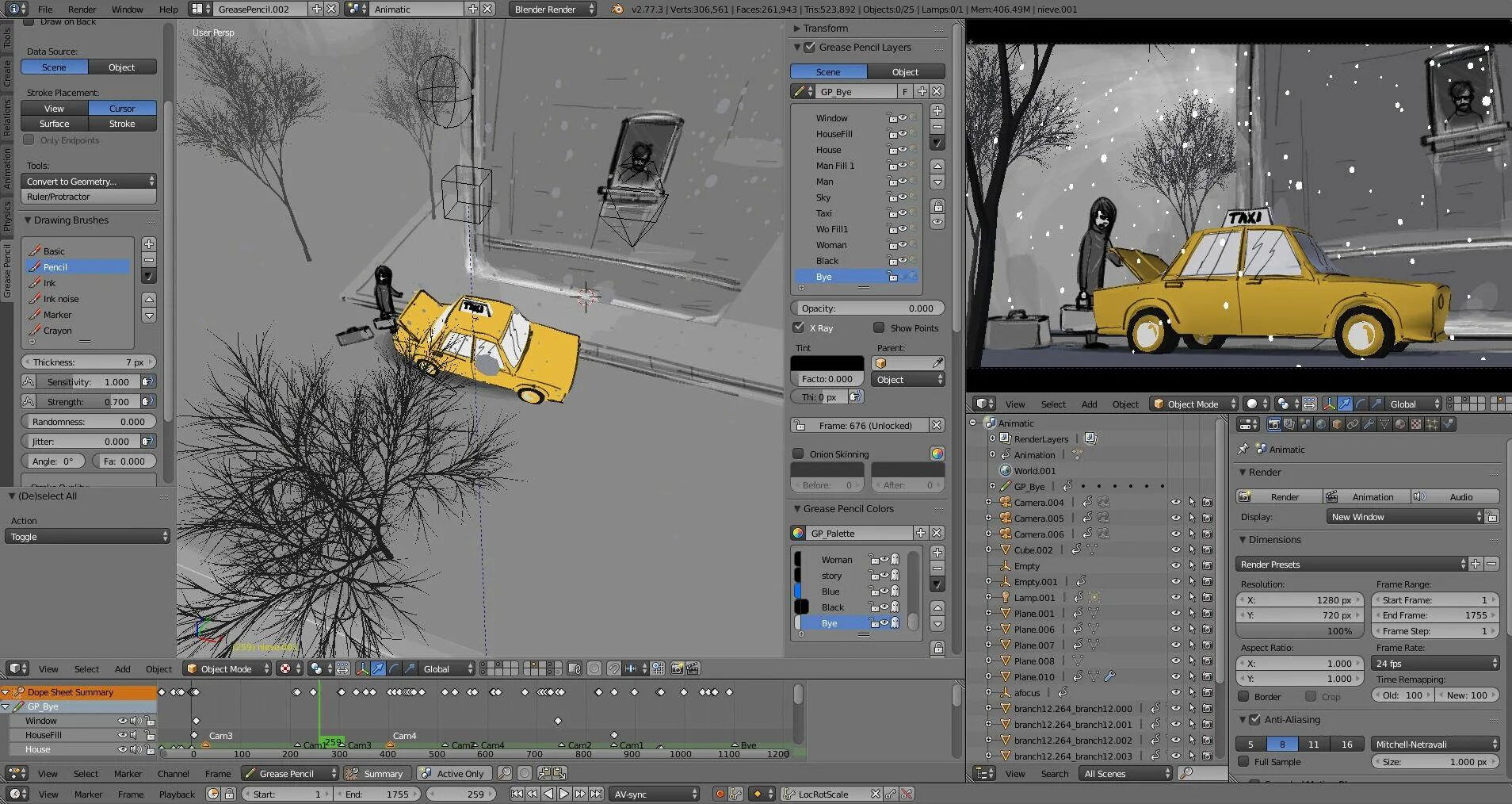Jump to the start frame
The image size is (1512, 804).
tap(517, 794)
